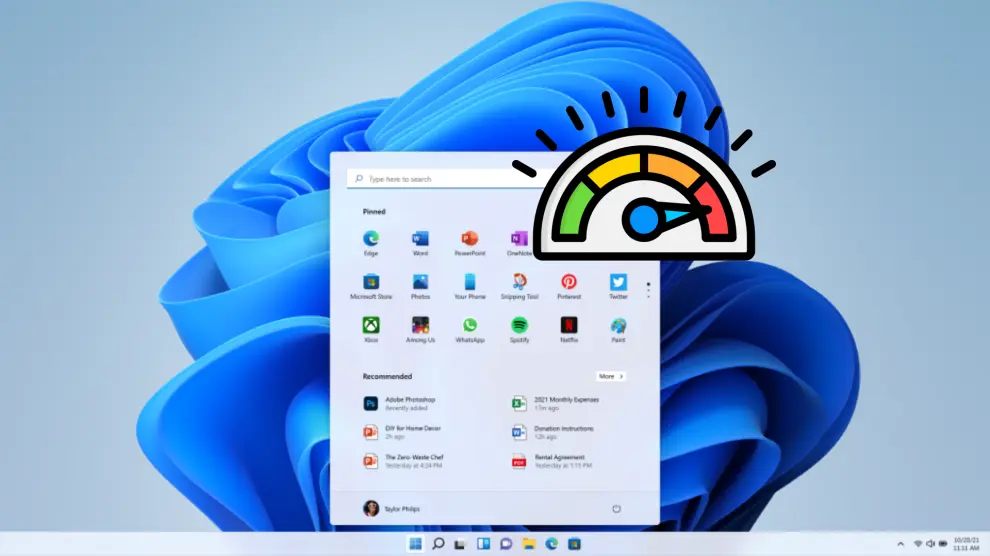Open the Xbox app
The image size is (990, 556).
click(371, 326)
